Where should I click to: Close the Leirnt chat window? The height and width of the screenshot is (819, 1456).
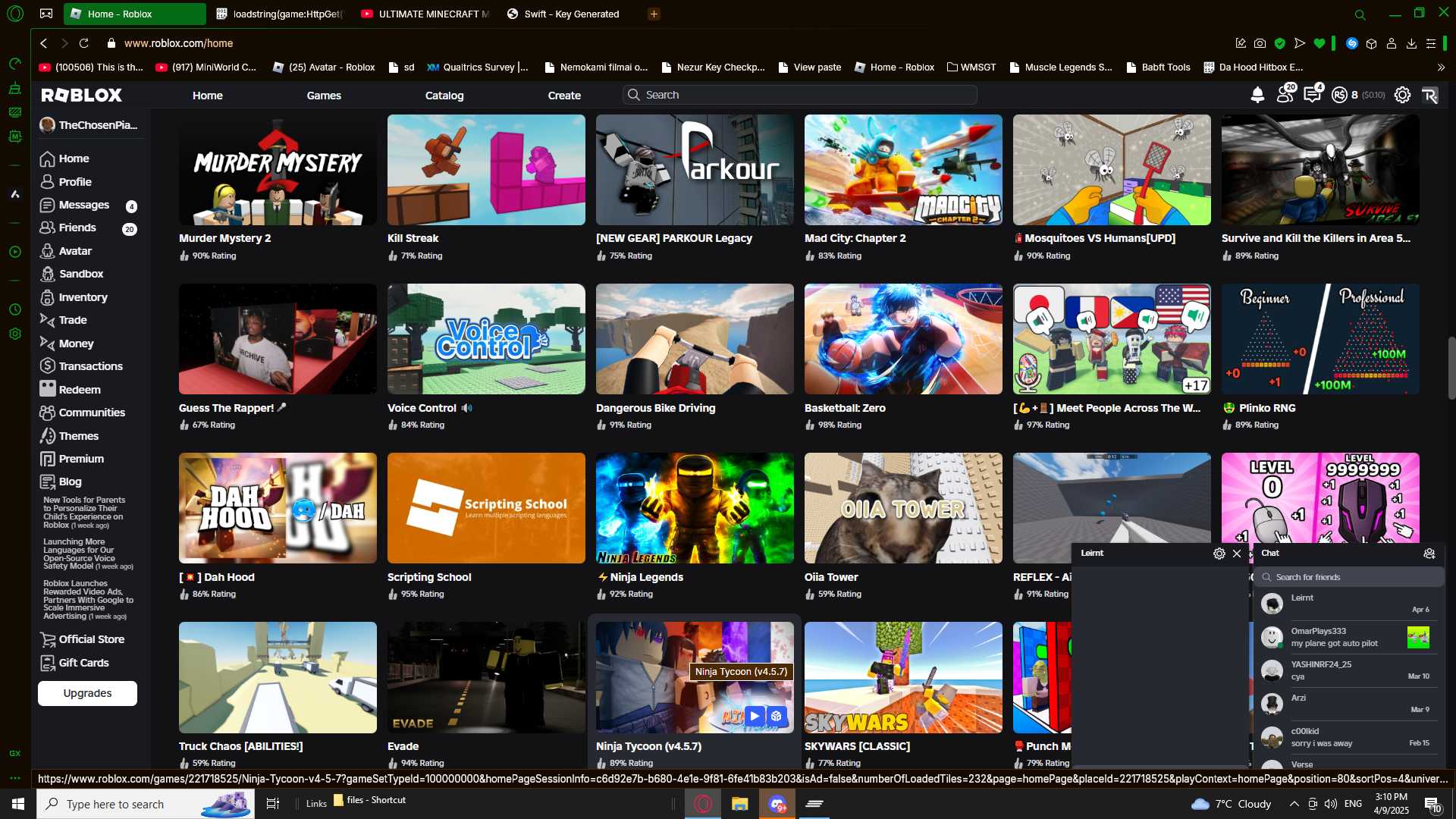pyautogui.click(x=1237, y=554)
